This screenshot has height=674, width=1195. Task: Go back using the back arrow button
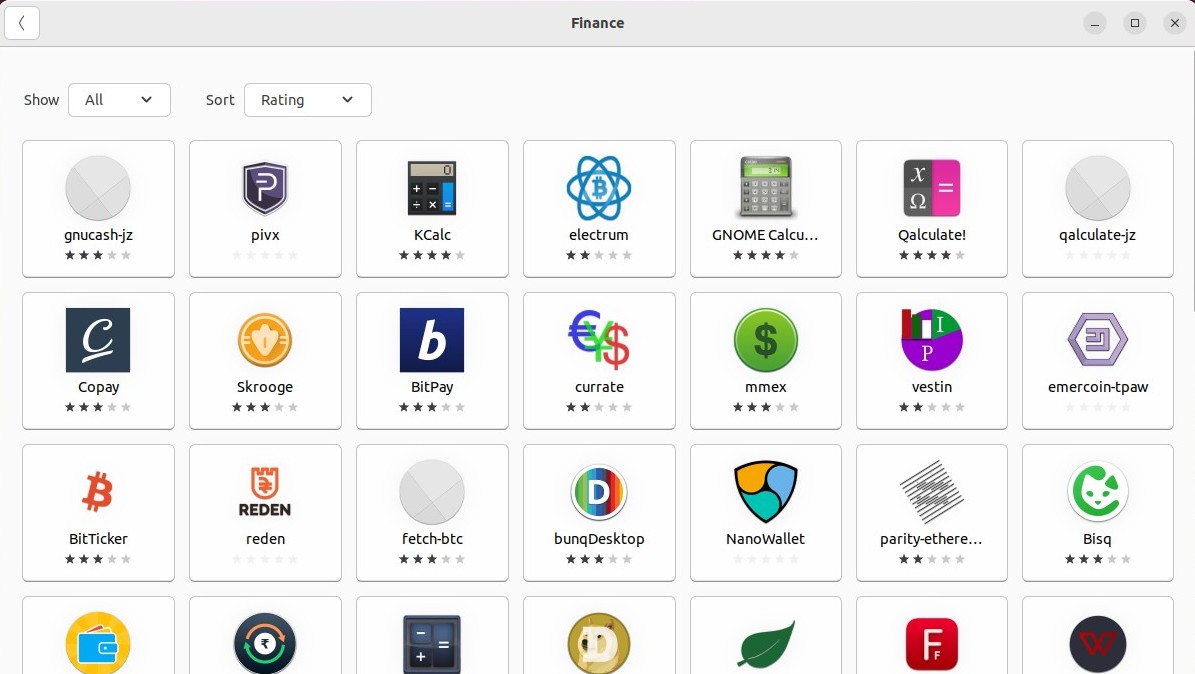pos(22,22)
